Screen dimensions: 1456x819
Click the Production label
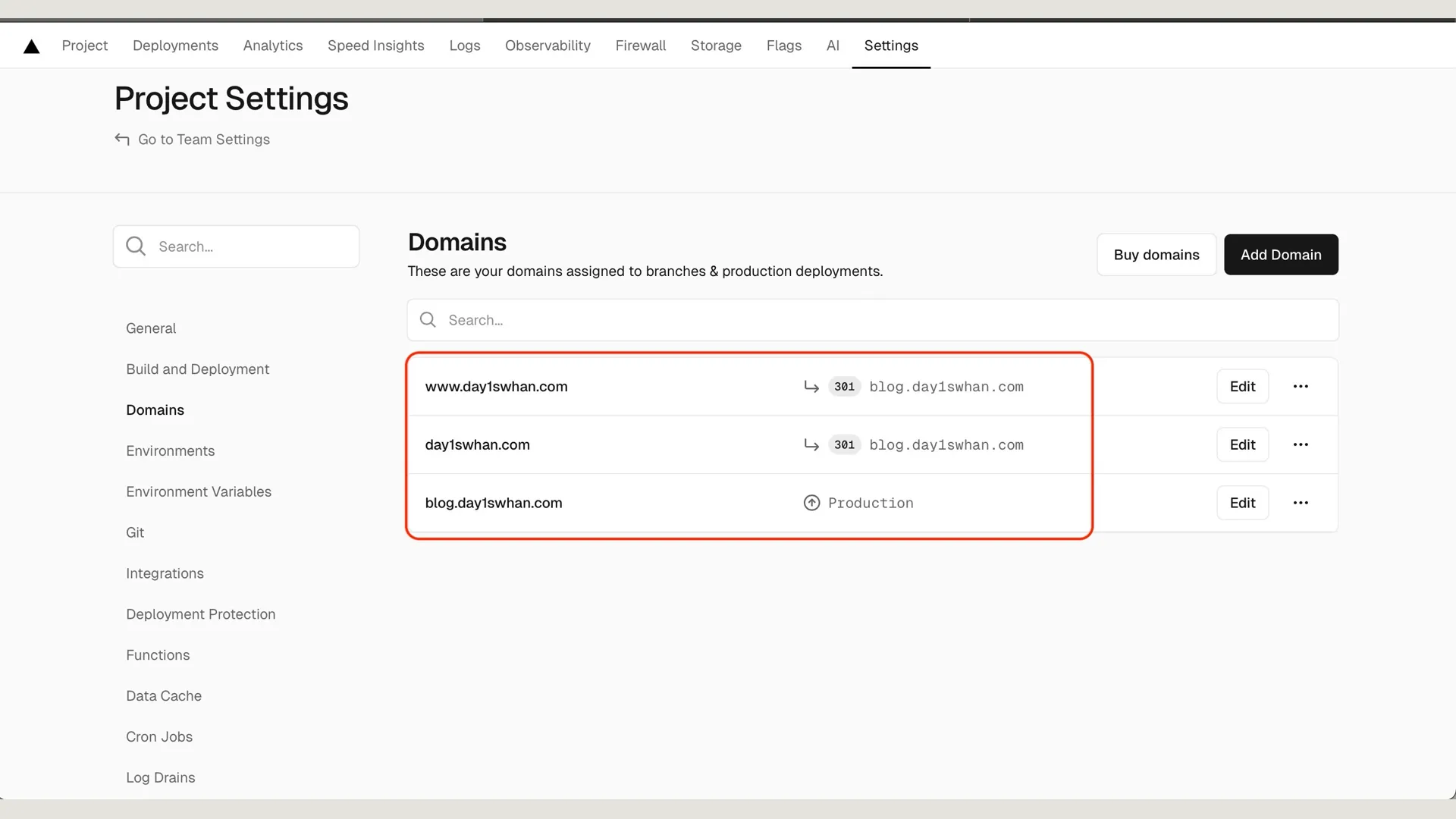point(871,503)
